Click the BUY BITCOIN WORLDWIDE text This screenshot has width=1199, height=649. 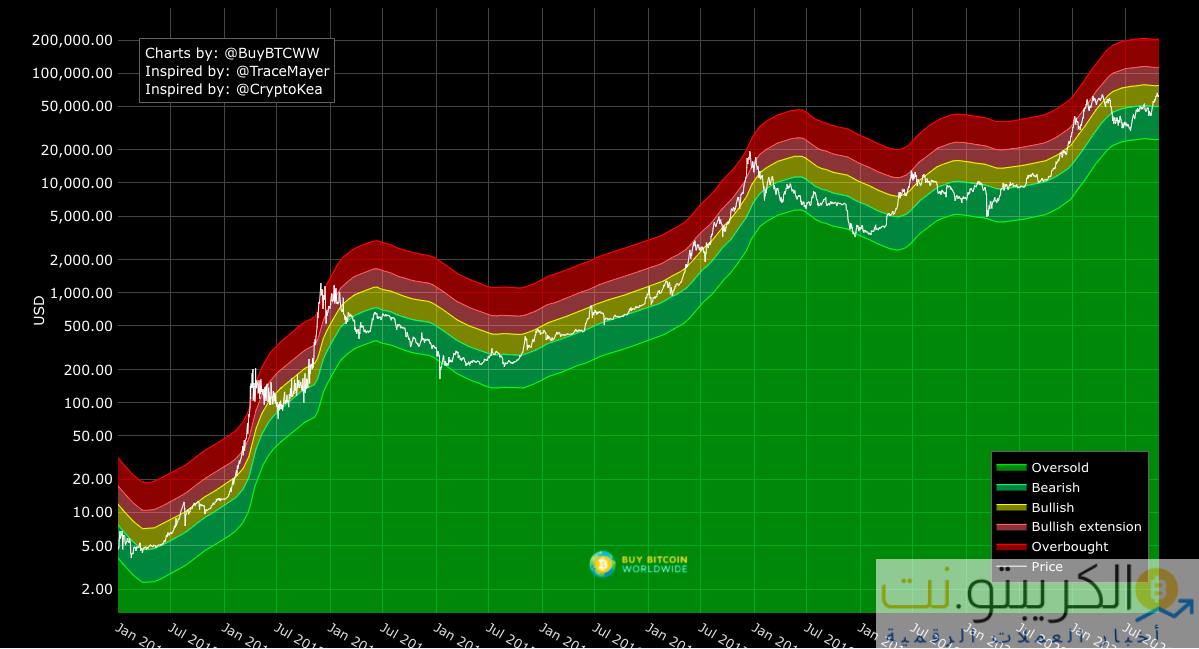point(654,565)
